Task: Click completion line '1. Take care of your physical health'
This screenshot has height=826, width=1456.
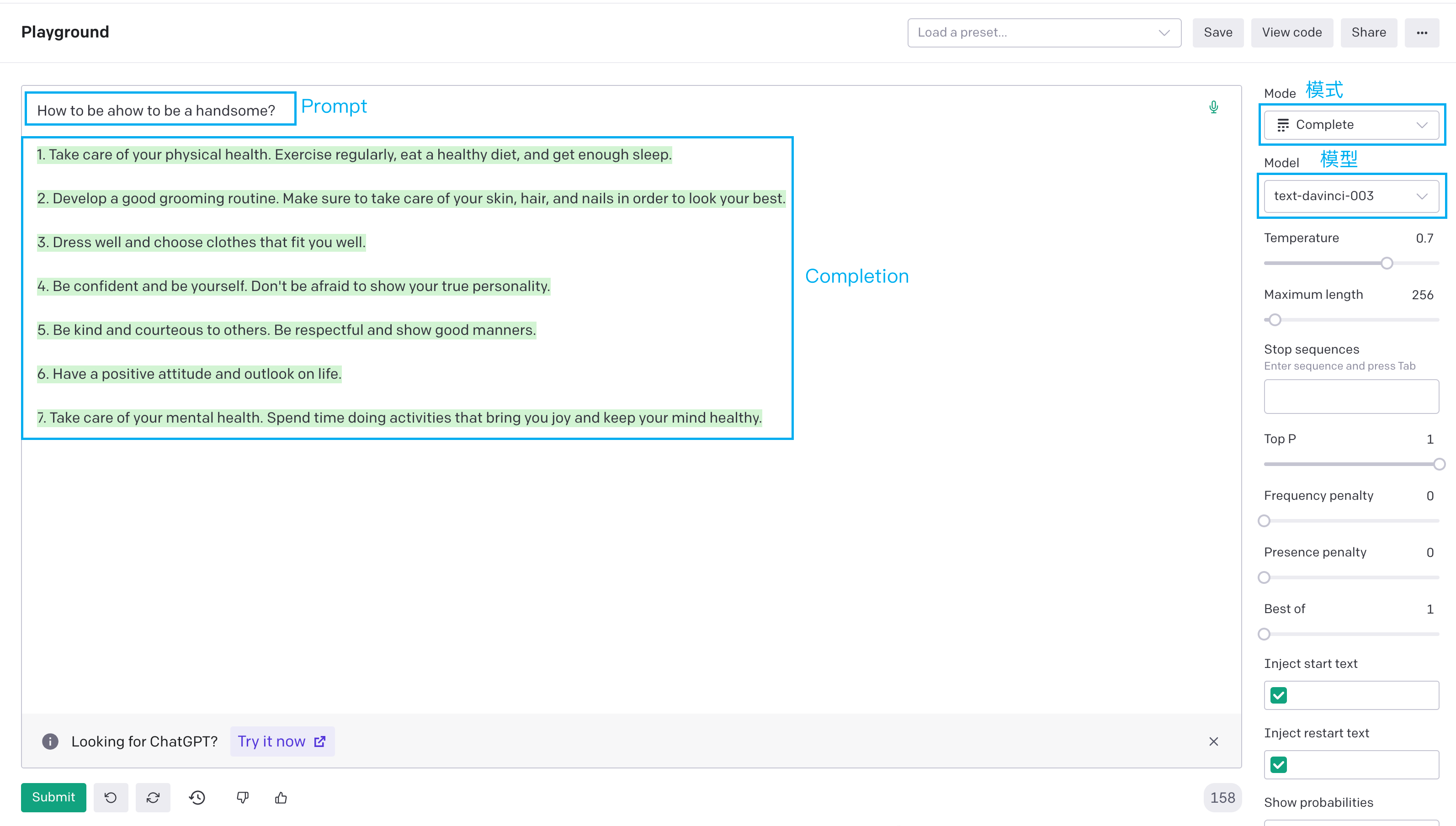Action: point(354,154)
